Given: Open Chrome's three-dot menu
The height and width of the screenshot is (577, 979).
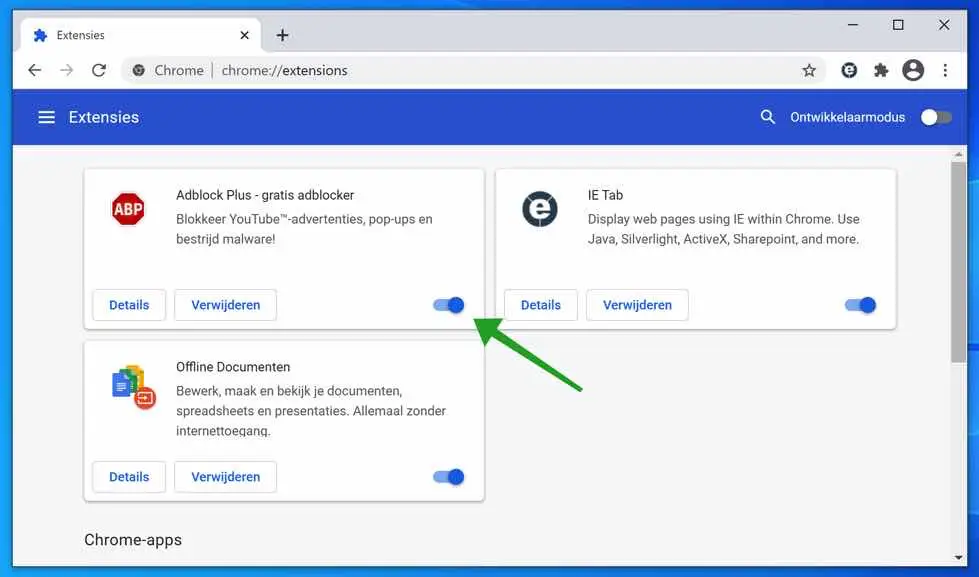Looking at the screenshot, I should tap(945, 71).
